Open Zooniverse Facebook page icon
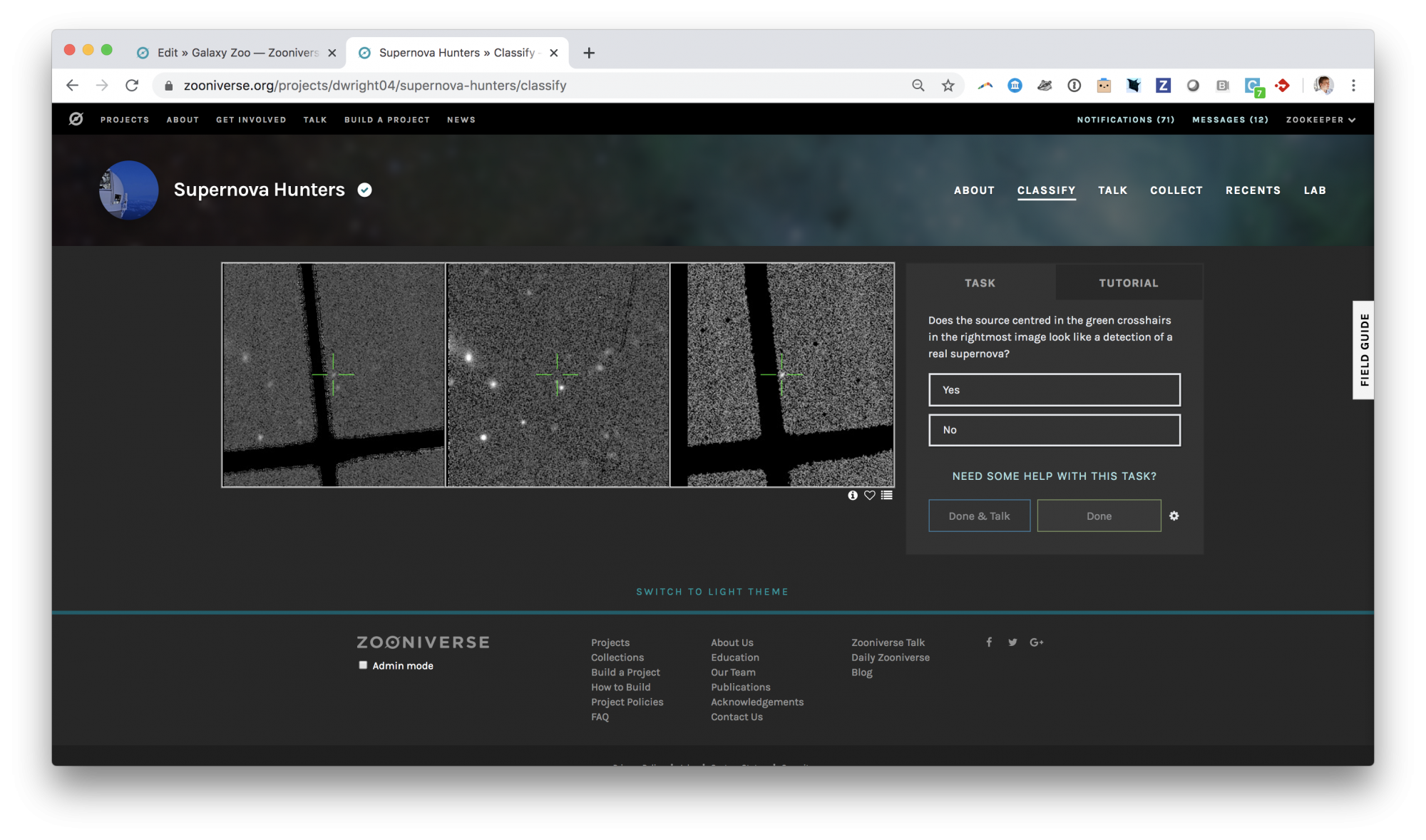Screen dimensions: 1426x840 point(989,642)
